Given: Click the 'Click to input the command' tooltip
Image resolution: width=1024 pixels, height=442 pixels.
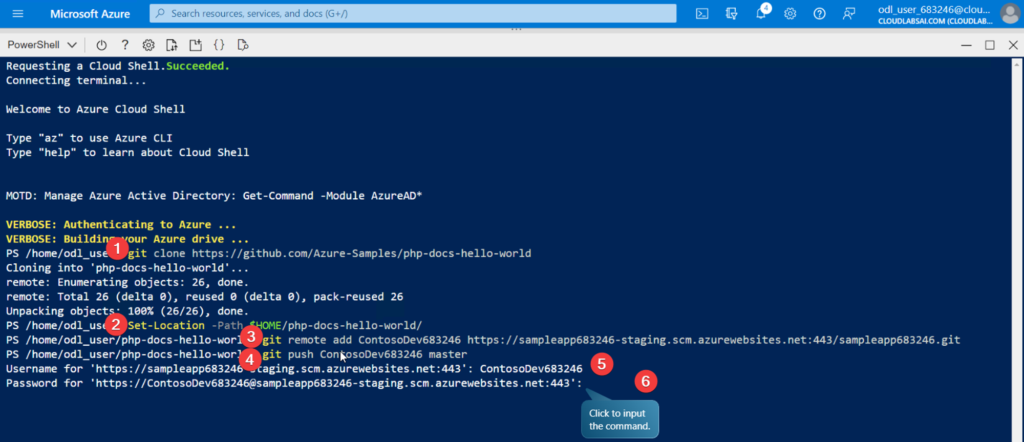Looking at the screenshot, I should click(x=619, y=418).
